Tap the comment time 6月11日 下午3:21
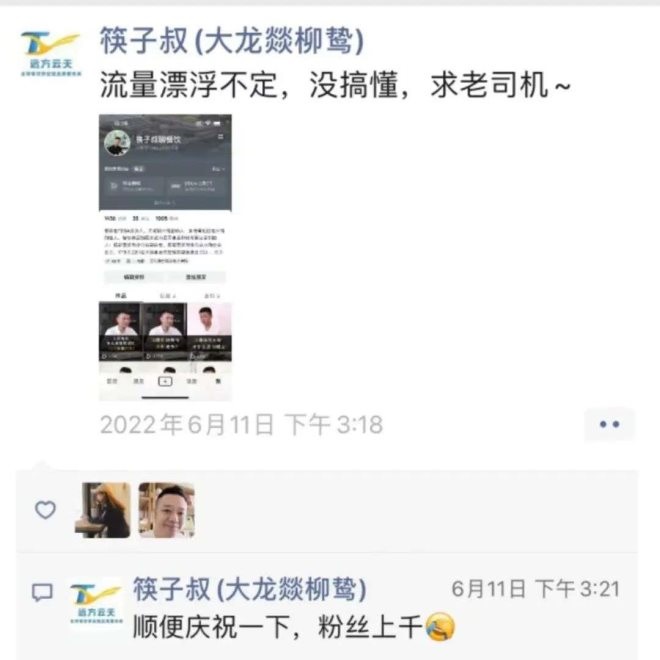The width and height of the screenshot is (660, 660). (x=536, y=588)
